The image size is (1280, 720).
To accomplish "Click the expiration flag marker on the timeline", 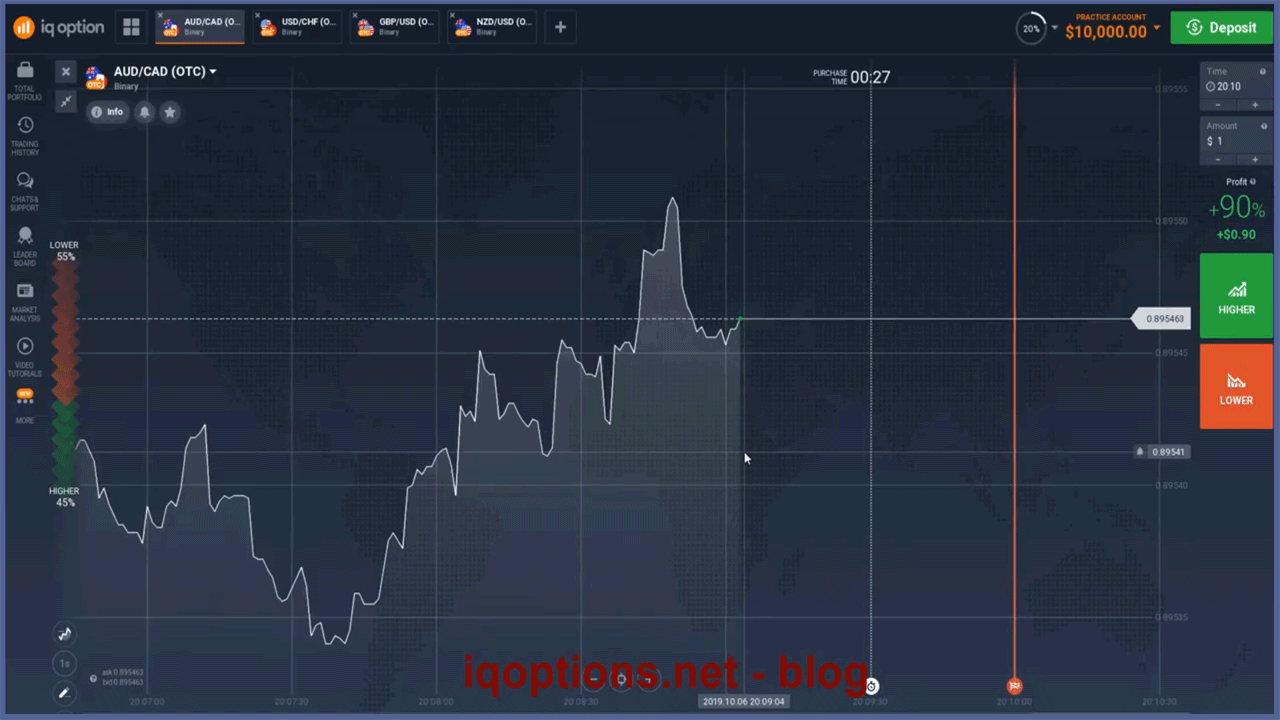I will coord(1015,686).
